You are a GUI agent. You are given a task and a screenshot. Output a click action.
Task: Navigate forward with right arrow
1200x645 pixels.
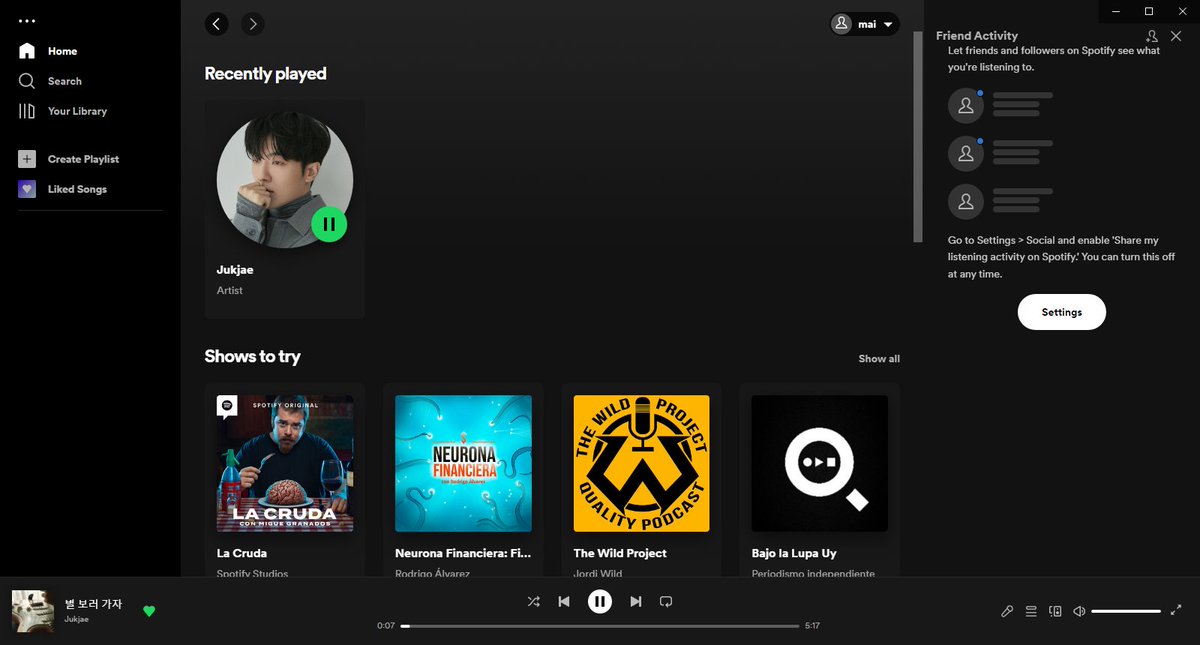point(253,24)
